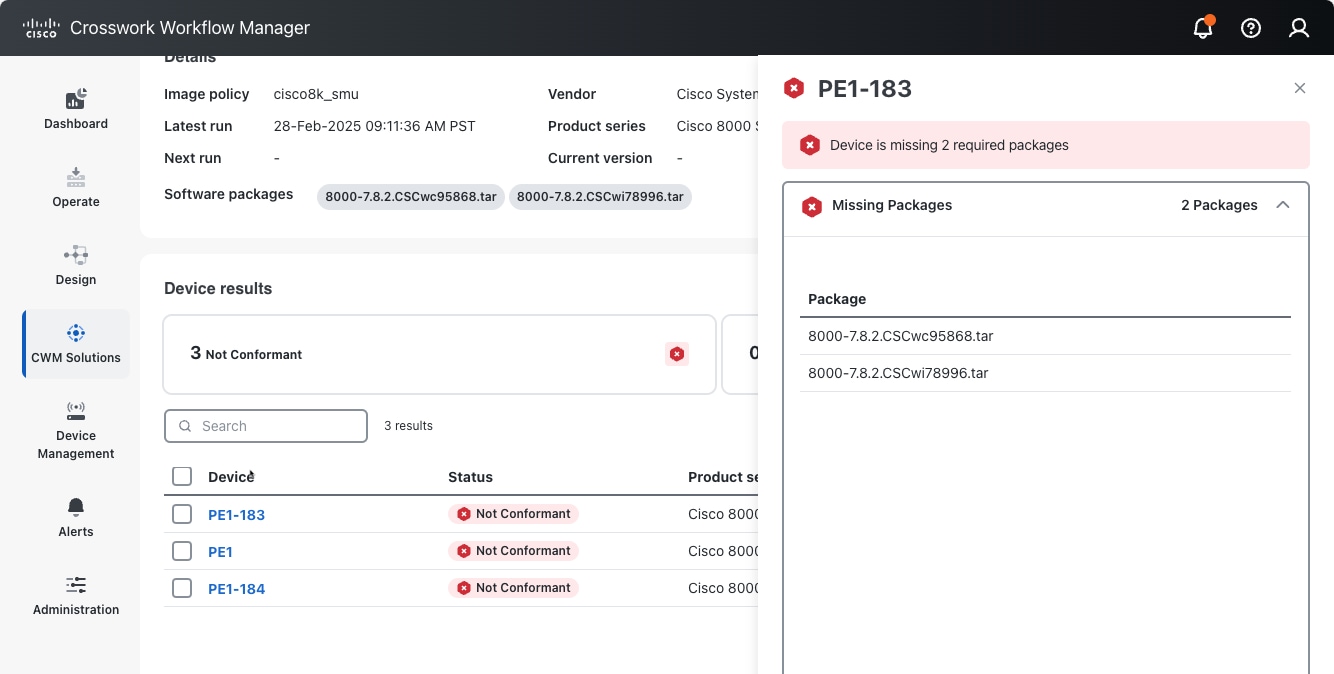This screenshot has width=1334, height=674.
Task: Open Device Management in sidebar
Action: (76, 430)
